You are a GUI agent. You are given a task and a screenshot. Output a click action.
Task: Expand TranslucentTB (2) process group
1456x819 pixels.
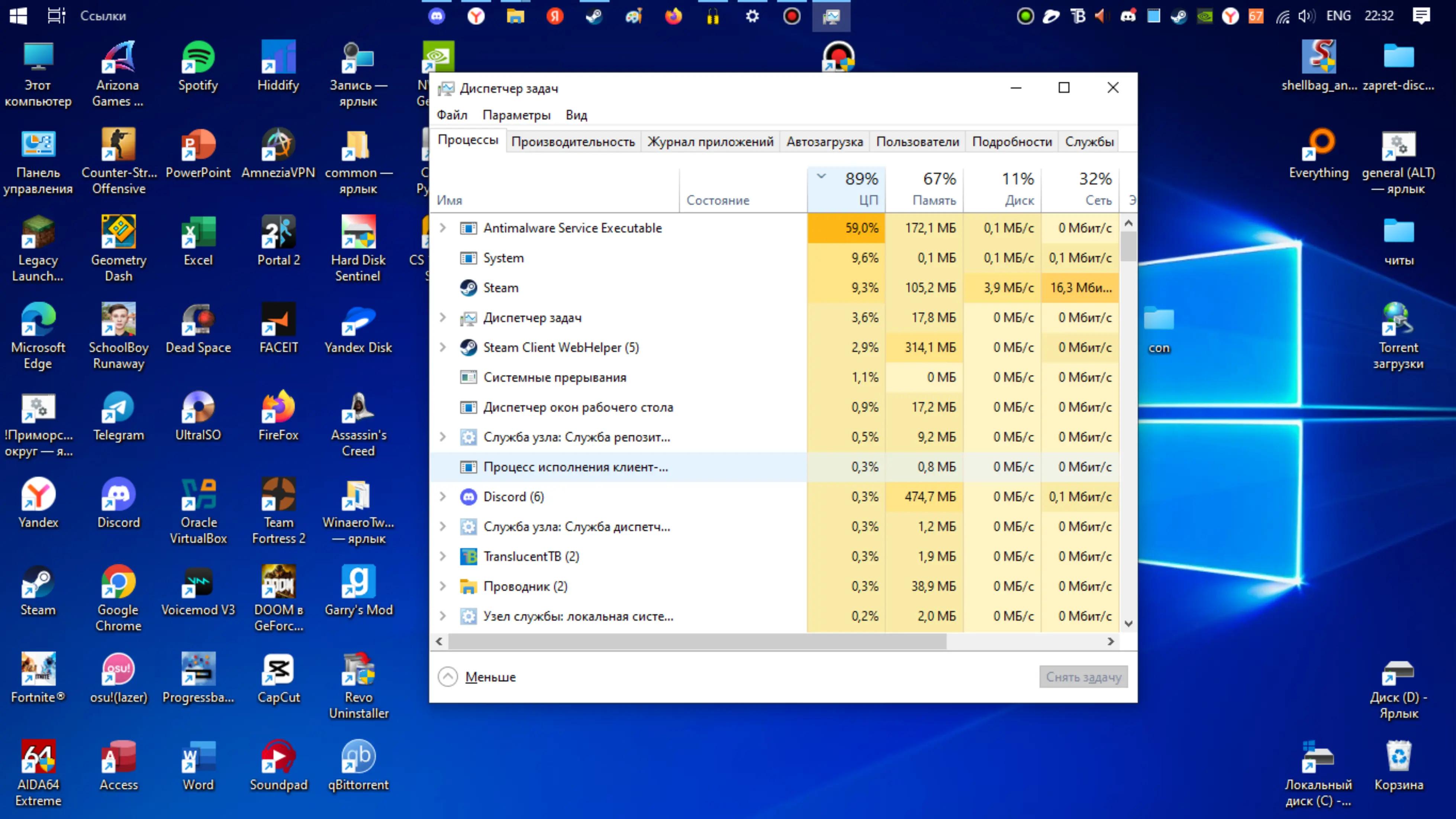(443, 556)
